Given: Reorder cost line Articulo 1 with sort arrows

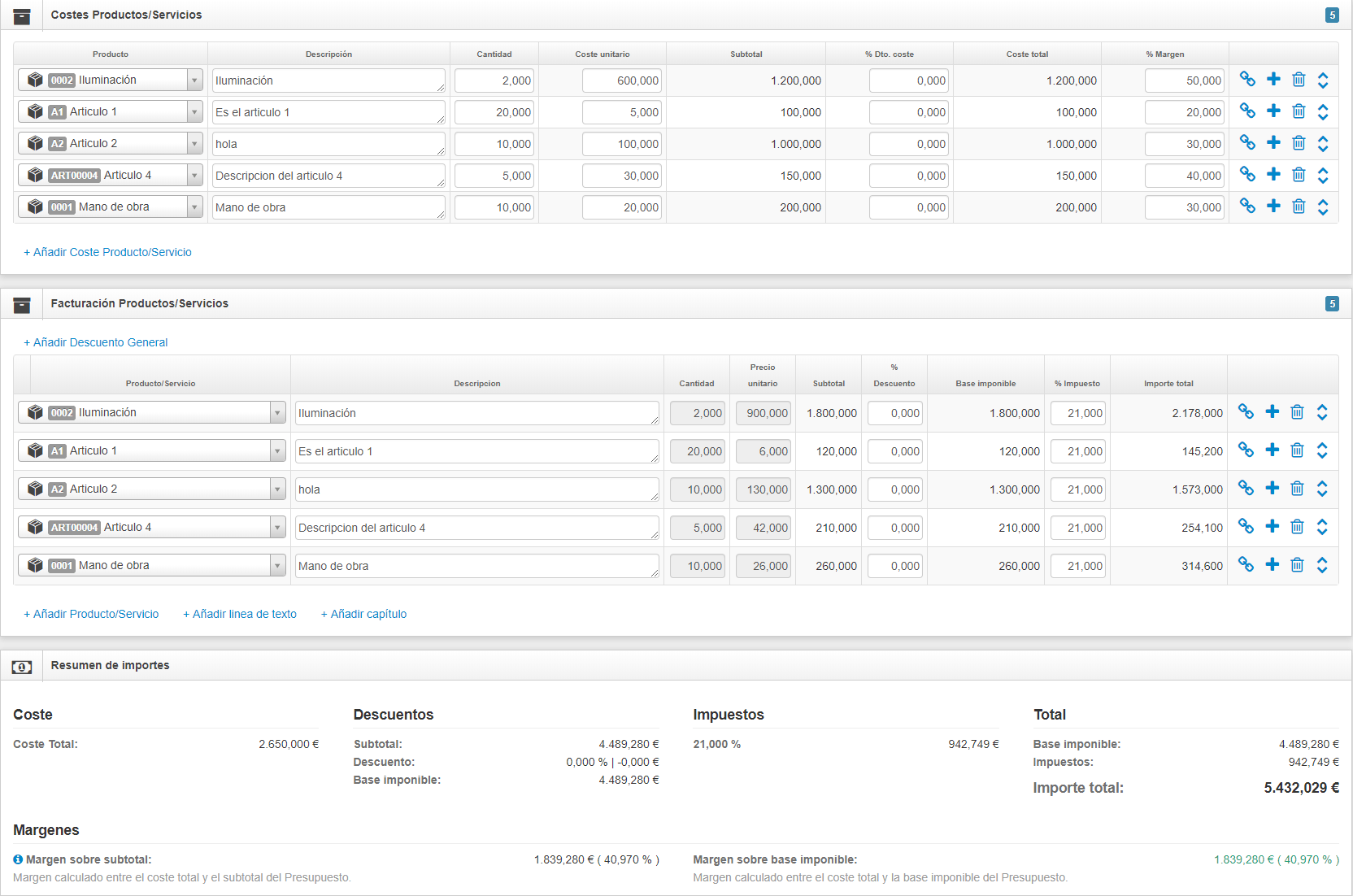Looking at the screenshot, I should (x=1323, y=111).
